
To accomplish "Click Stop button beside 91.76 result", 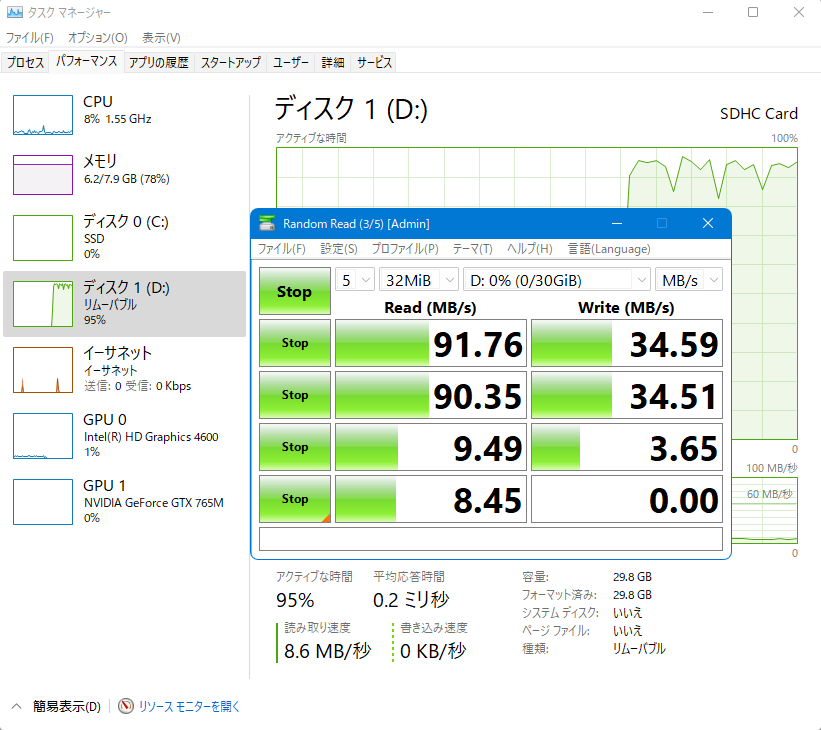I will click(x=295, y=343).
